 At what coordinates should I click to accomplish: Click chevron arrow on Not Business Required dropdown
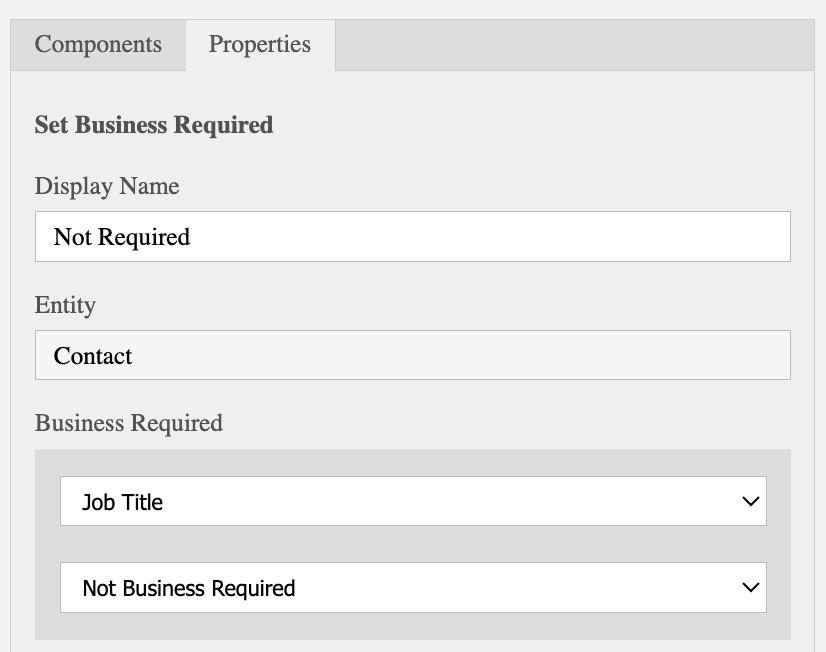pyautogui.click(x=751, y=588)
